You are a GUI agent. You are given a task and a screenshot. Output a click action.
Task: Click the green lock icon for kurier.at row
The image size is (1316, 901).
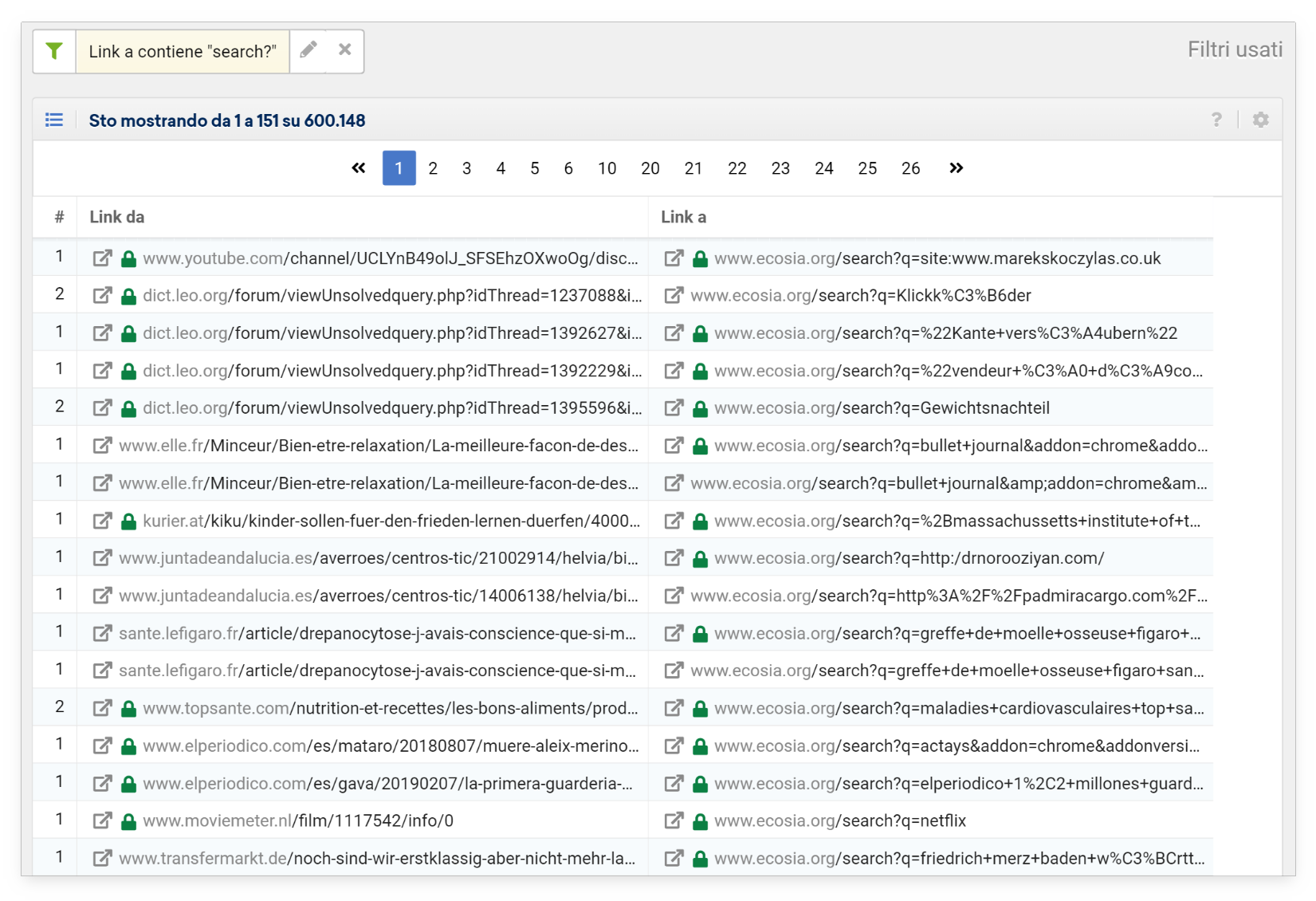(x=128, y=521)
